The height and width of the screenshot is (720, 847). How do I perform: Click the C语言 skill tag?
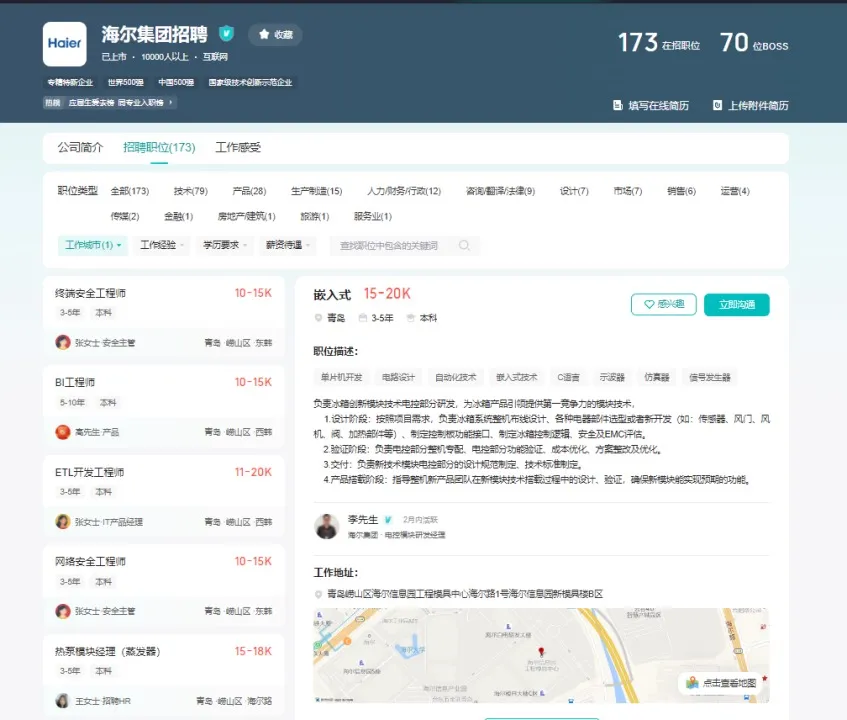(568, 377)
